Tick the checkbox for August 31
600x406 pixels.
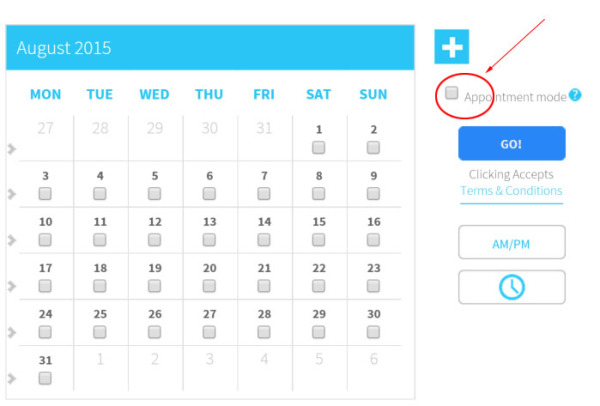(45, 378)
